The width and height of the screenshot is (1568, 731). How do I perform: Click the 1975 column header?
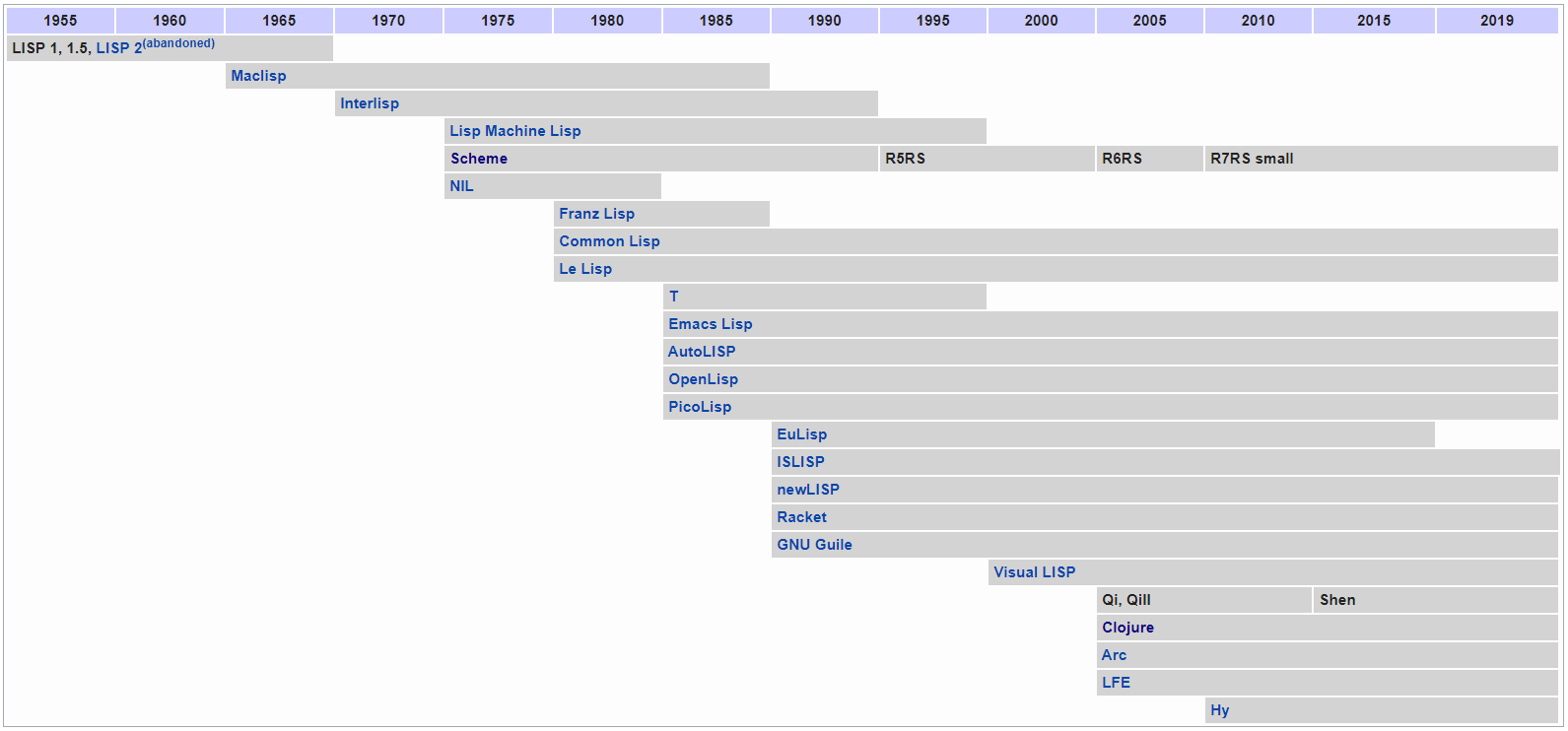click(x=498, y=21)
